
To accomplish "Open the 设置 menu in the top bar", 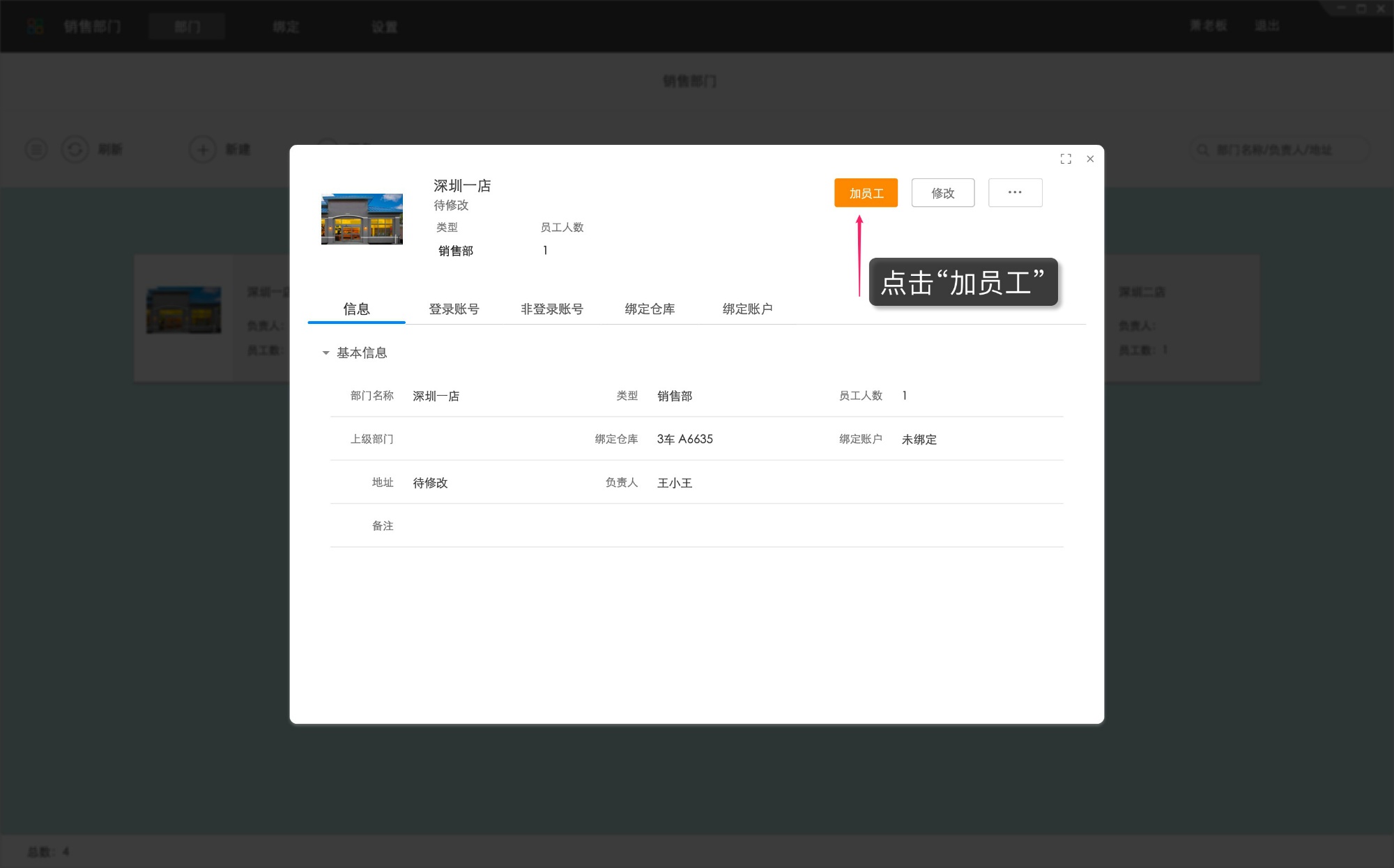I will tap(384, 26).
